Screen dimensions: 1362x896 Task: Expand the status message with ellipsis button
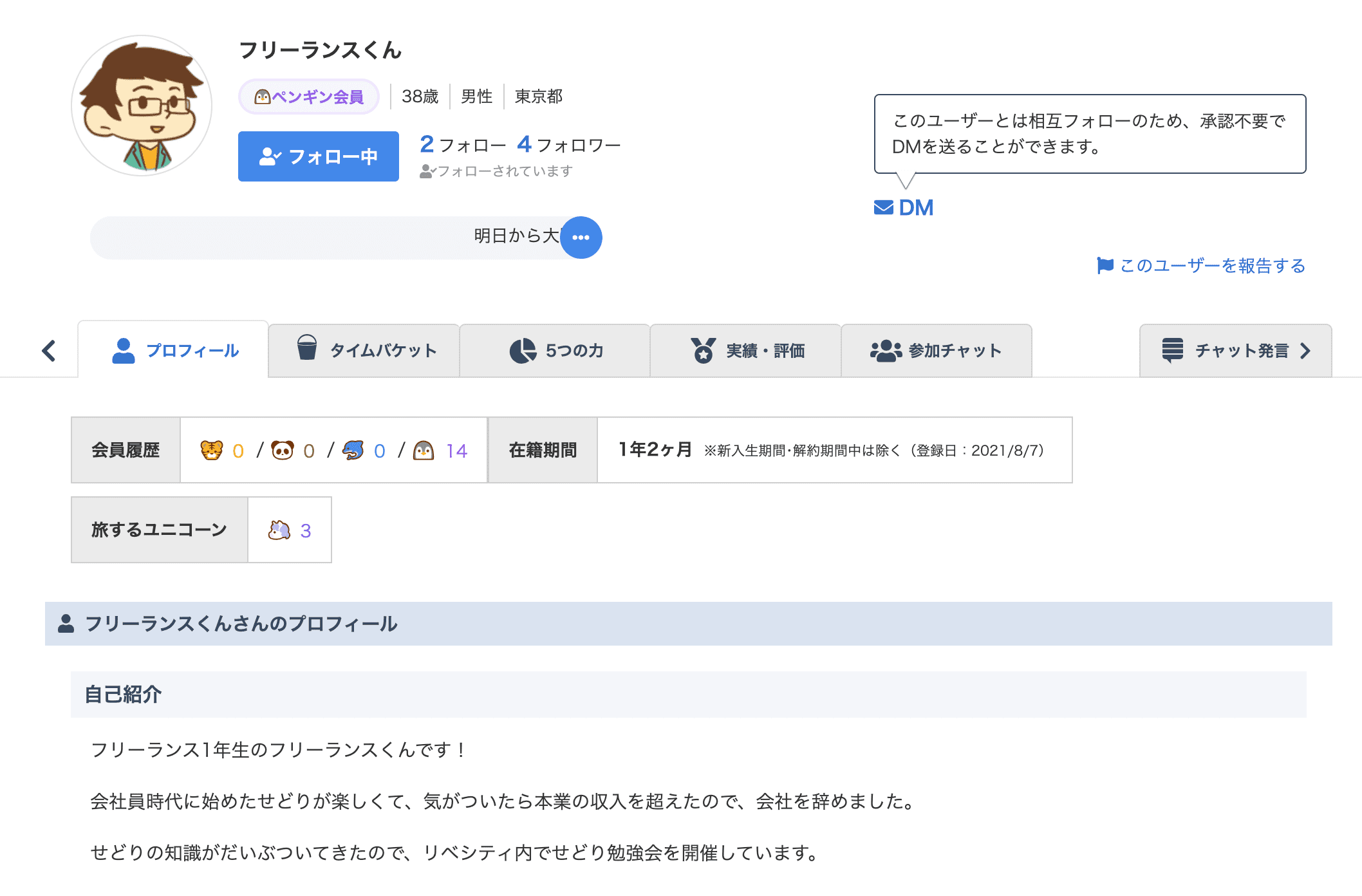581,238
